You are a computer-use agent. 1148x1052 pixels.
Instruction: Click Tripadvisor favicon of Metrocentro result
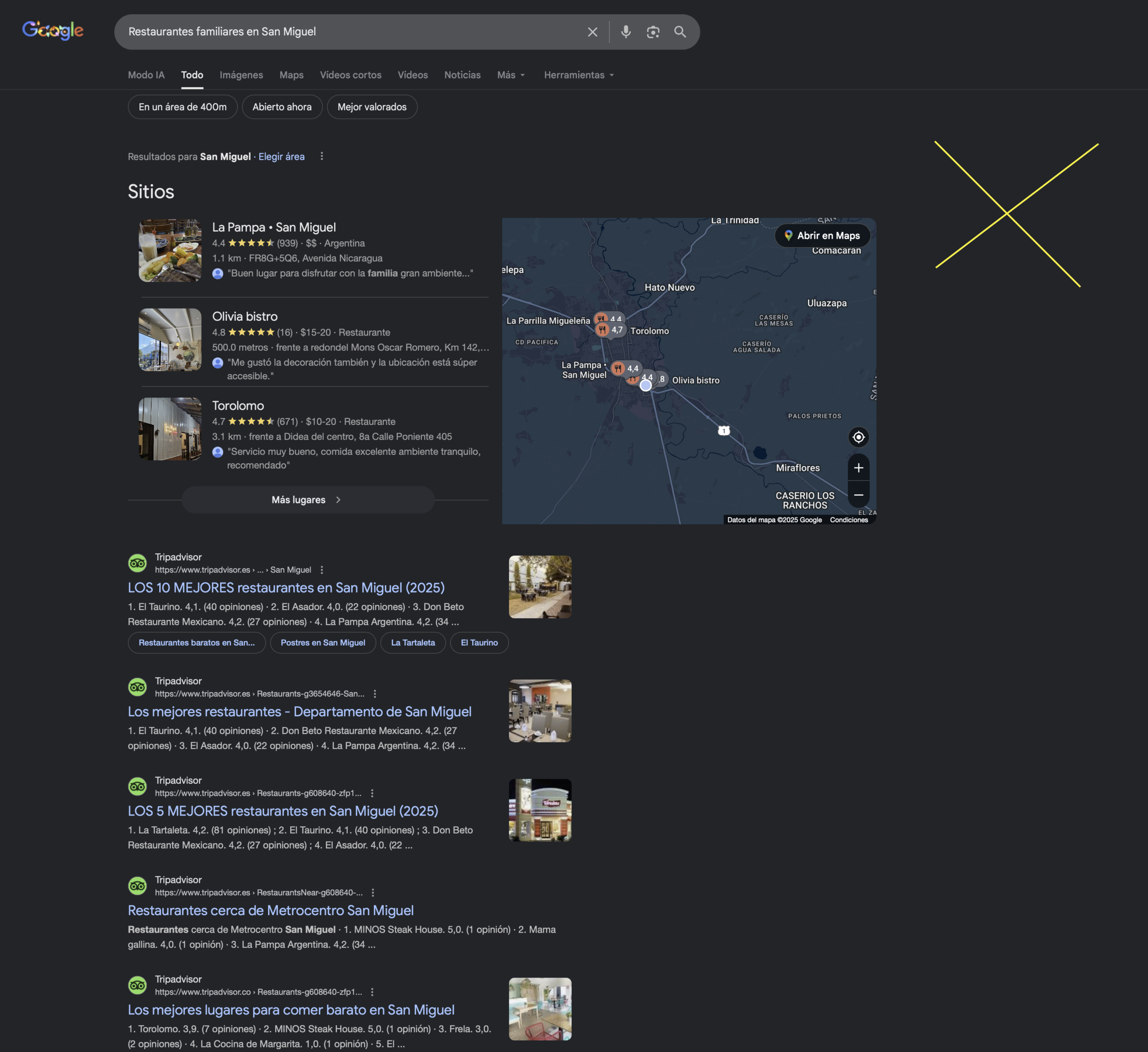pos(137,886)
